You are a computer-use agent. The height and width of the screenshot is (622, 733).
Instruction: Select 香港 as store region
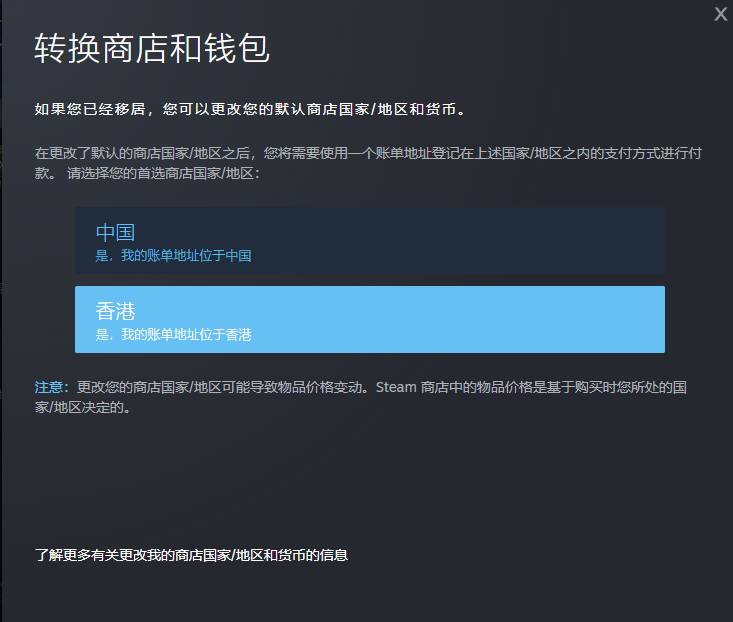tap(369, 319)
